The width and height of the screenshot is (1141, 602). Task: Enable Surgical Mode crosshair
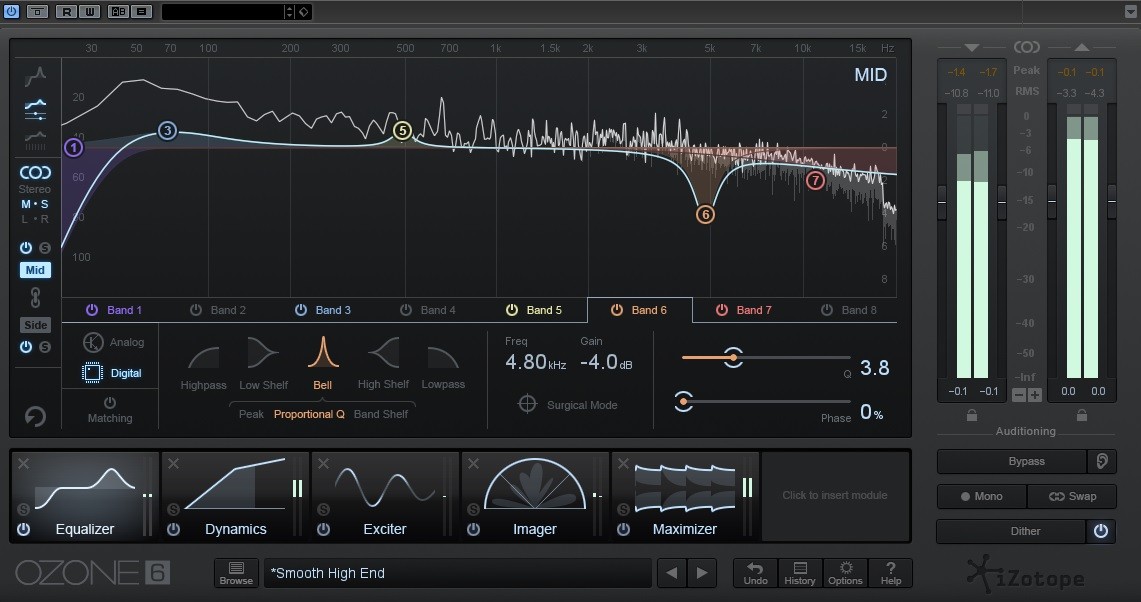pyautogui.click(x=528, y=403)
